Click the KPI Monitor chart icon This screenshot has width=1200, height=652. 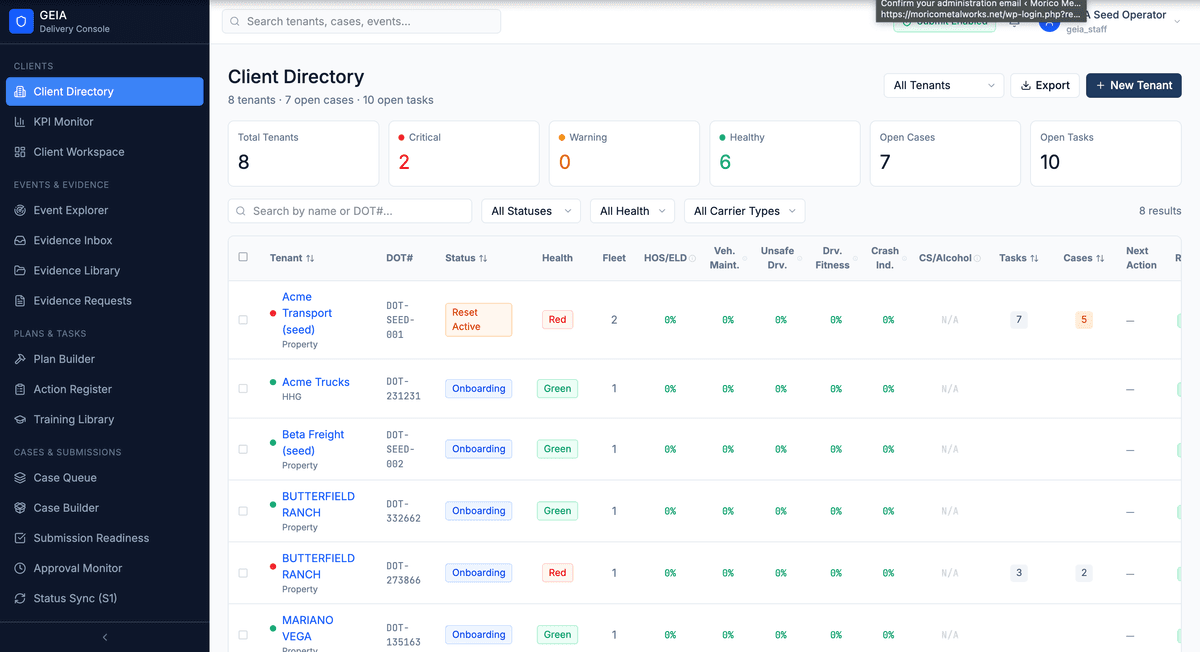pyautogui.click(x=21, y=122)
